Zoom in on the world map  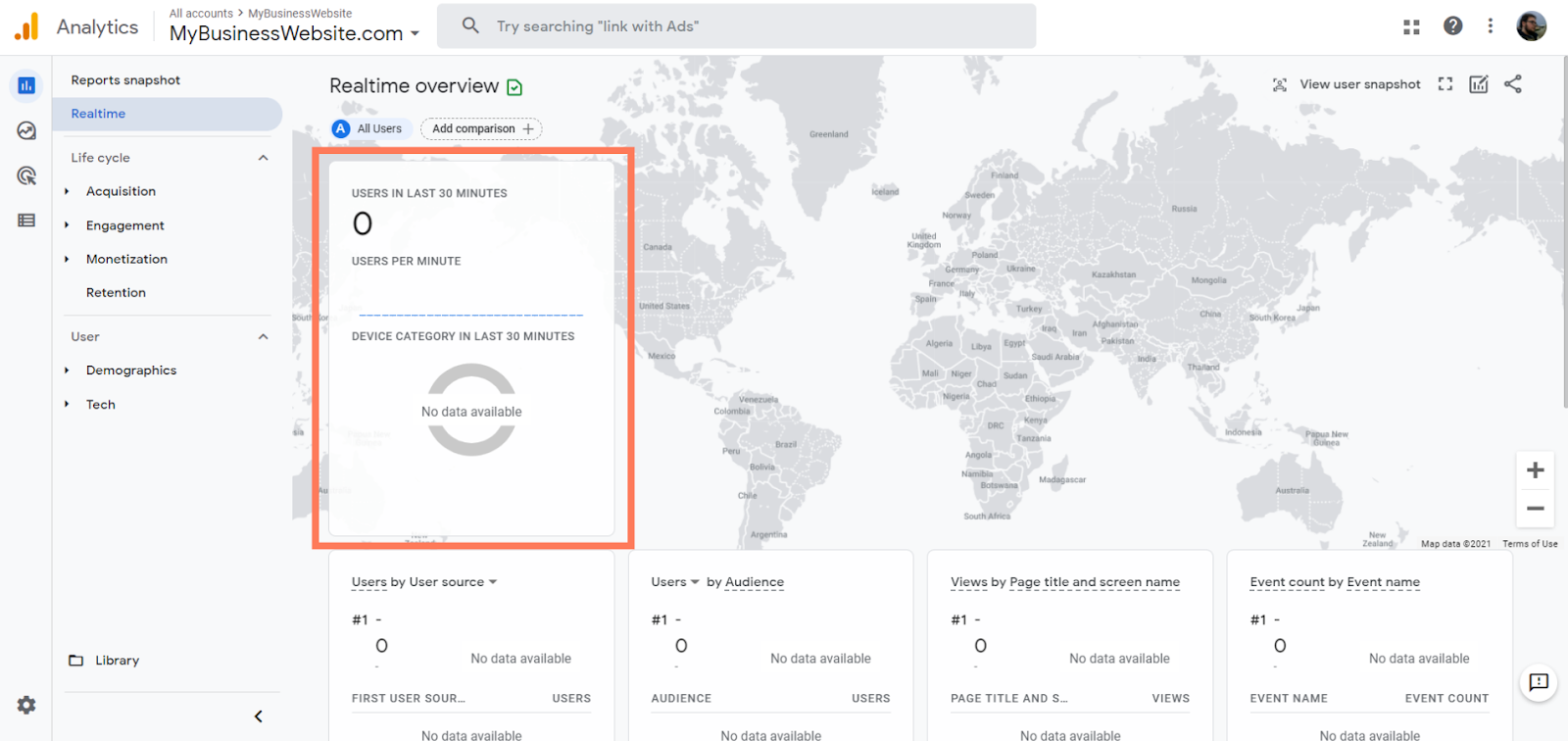pyautogui.click(x=1535, y=470)
